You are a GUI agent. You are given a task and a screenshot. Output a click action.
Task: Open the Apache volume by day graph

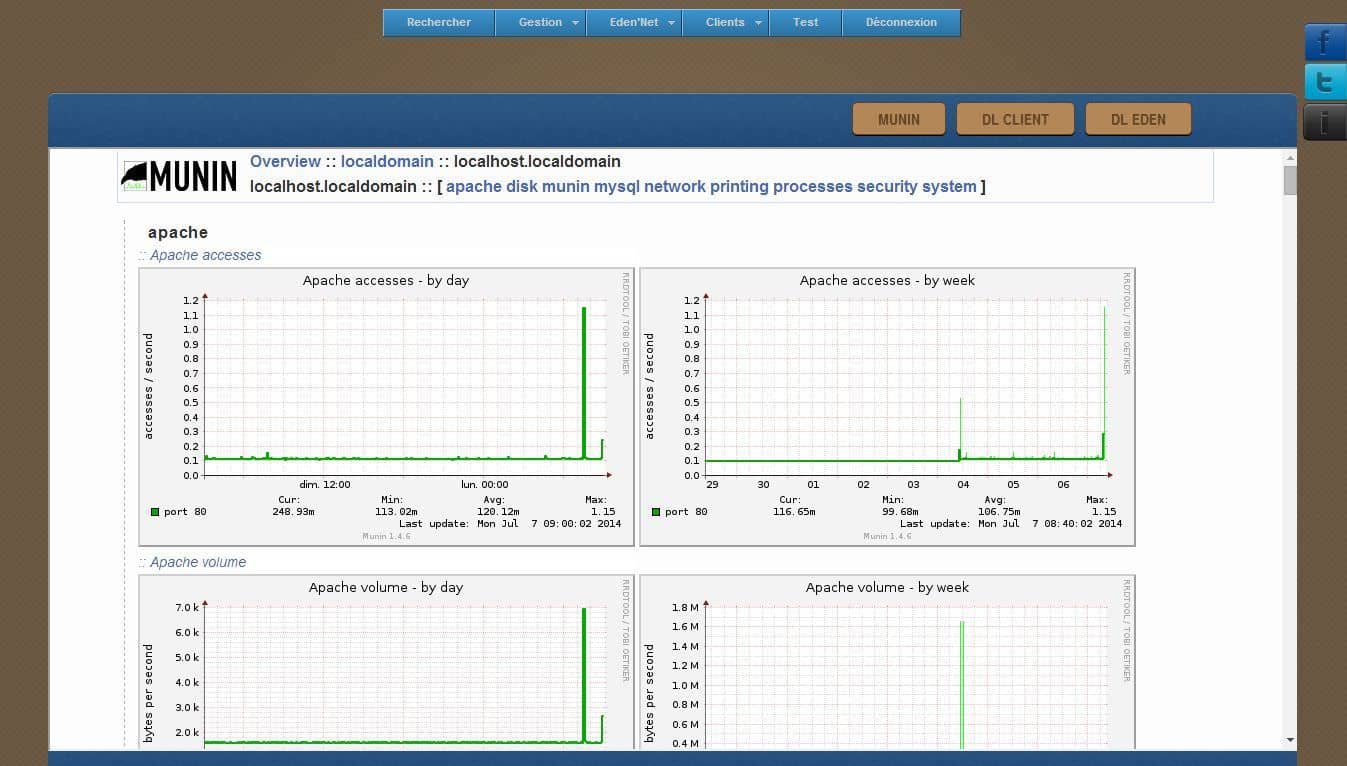(387, 662)
